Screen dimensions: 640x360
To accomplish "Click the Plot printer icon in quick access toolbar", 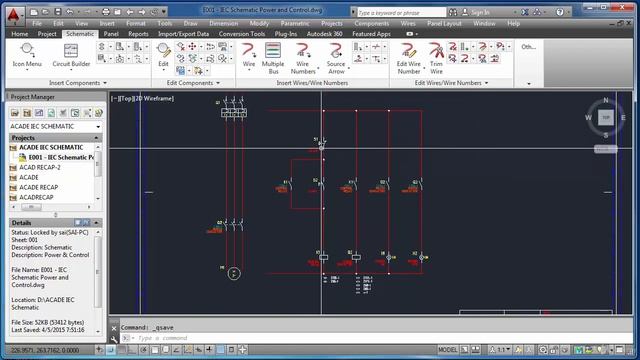I will click(106, 12).
